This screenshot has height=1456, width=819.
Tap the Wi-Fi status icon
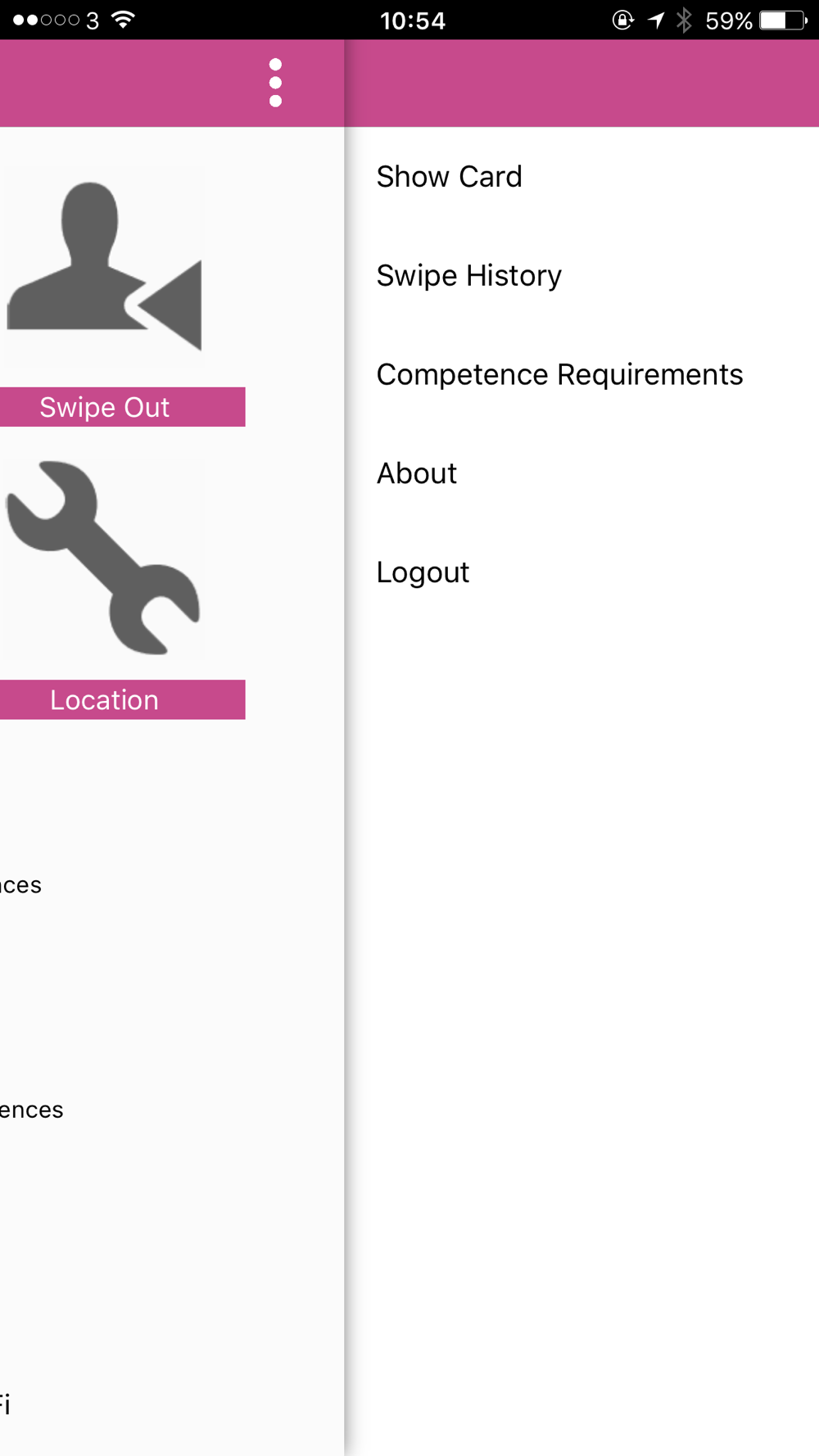pyautogui.click(x=123, y=20)
